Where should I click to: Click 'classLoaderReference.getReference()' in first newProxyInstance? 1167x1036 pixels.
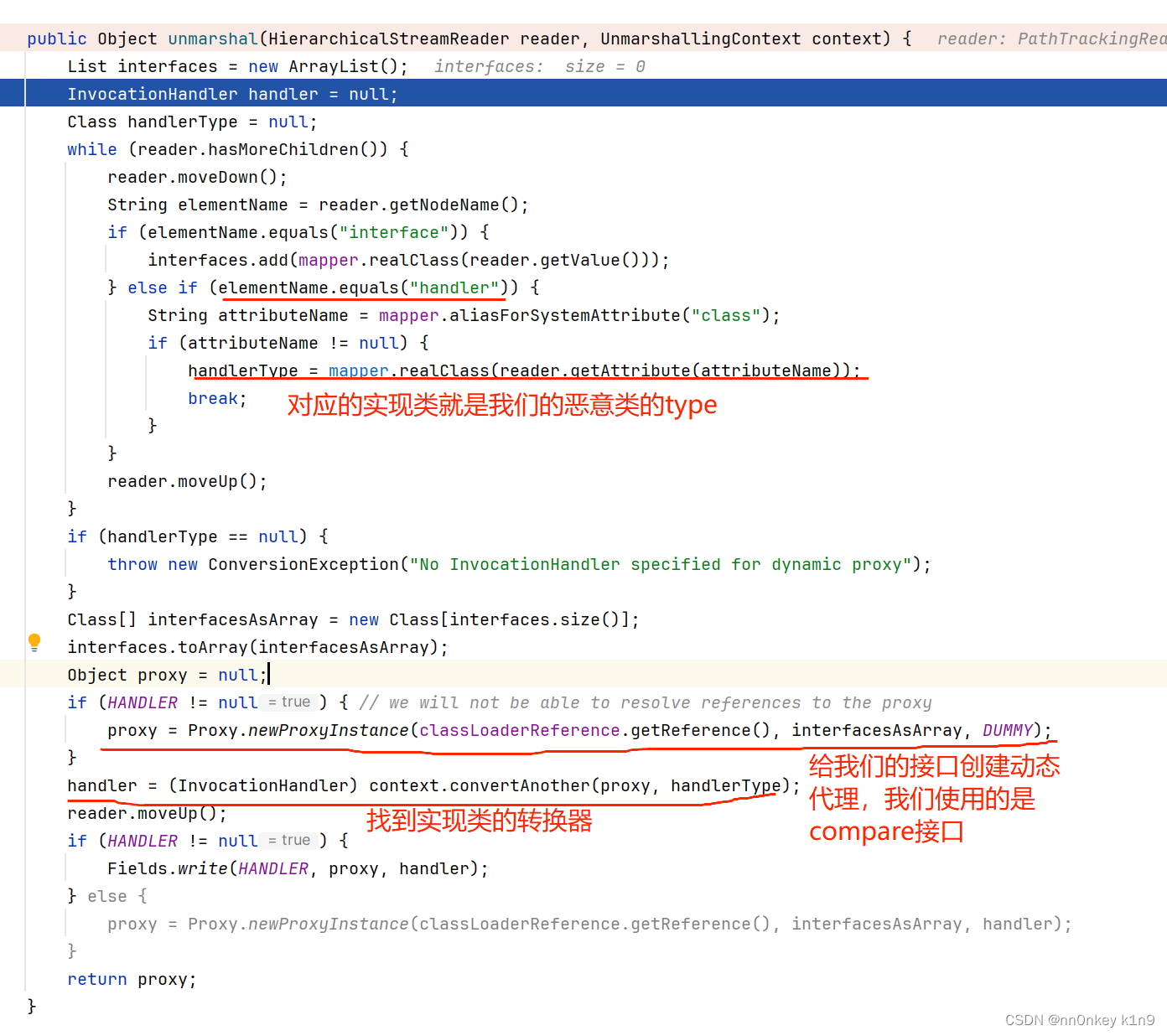[x=594, y=730]
